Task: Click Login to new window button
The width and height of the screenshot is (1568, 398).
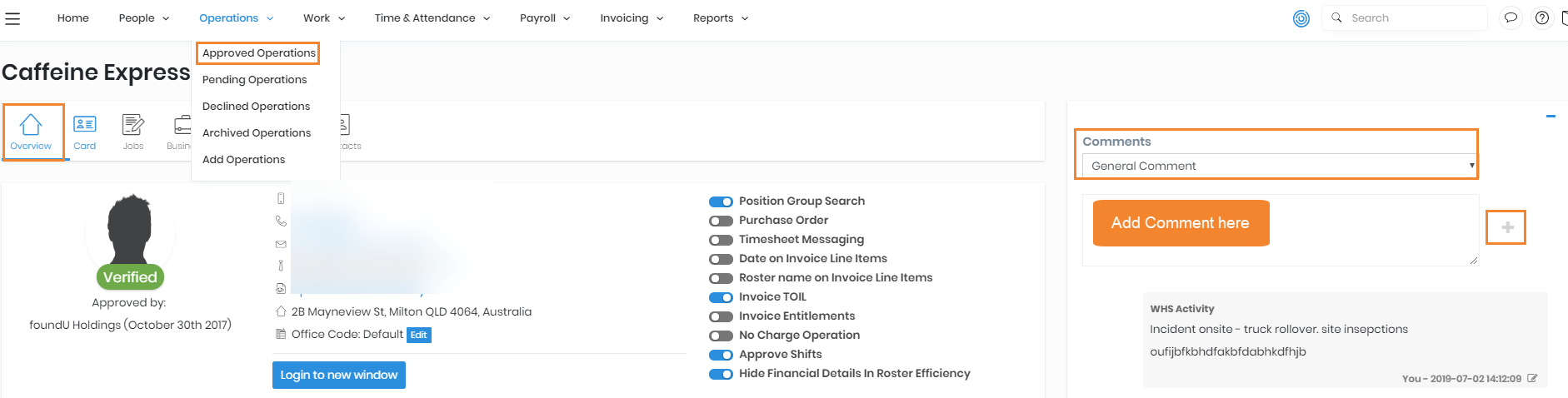Action: (338, 375)
